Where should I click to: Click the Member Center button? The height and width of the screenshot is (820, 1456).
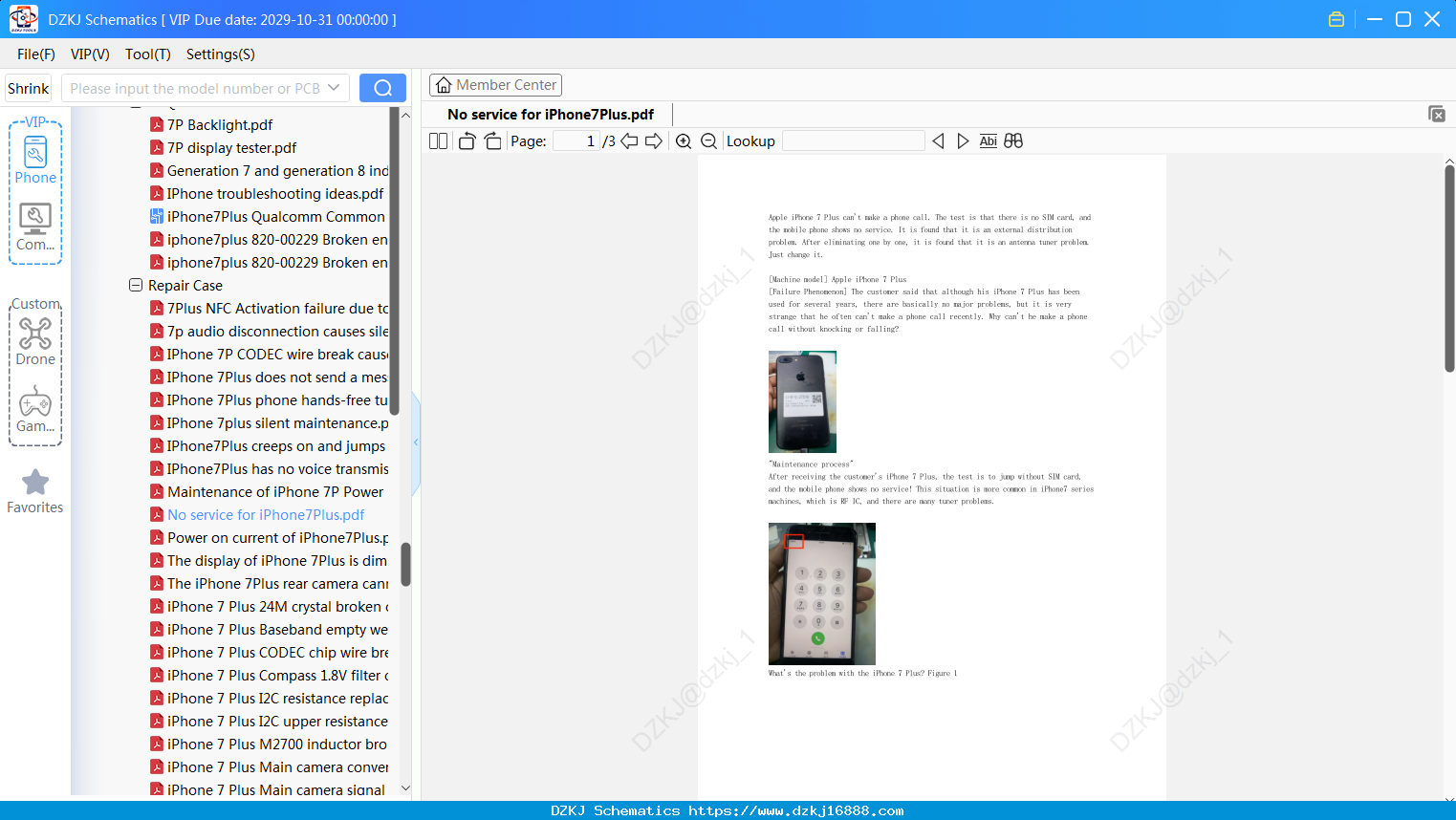point(495,85)
